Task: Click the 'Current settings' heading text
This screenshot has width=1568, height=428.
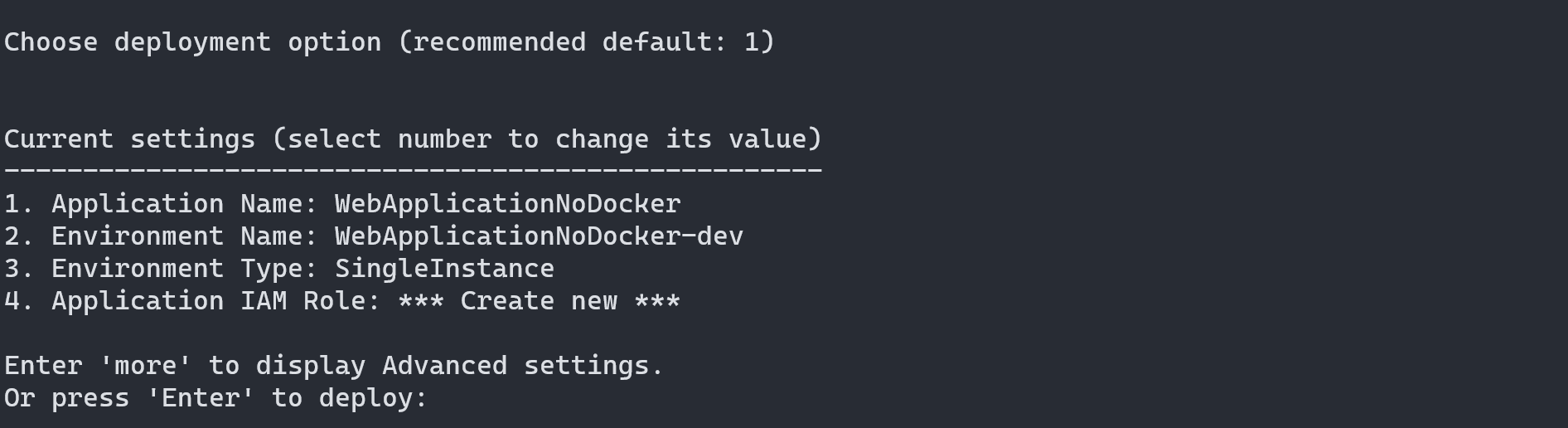Action: pos(130,139)
